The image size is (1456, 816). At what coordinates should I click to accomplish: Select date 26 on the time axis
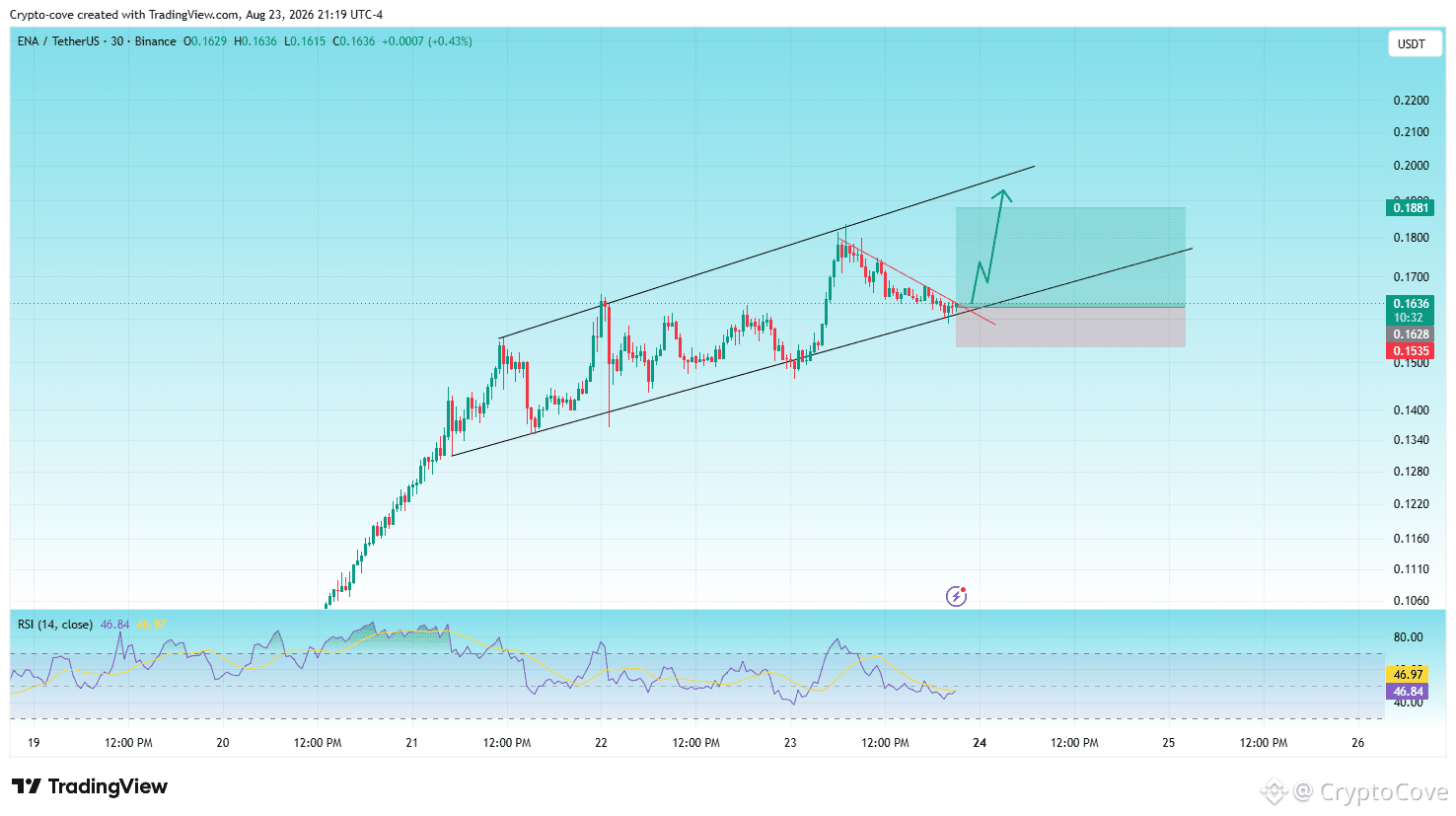(1358, 743)
